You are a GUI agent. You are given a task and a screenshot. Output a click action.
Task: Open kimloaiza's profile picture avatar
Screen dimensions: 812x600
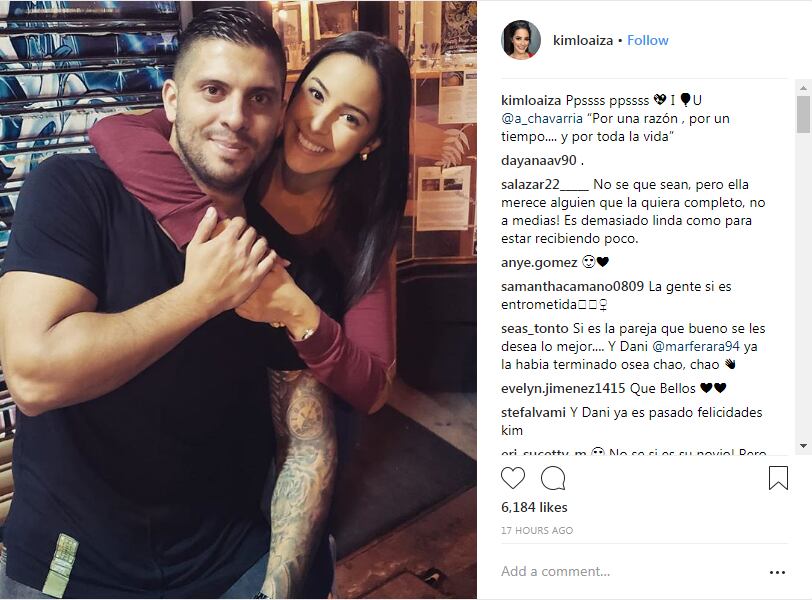point(521,40)
